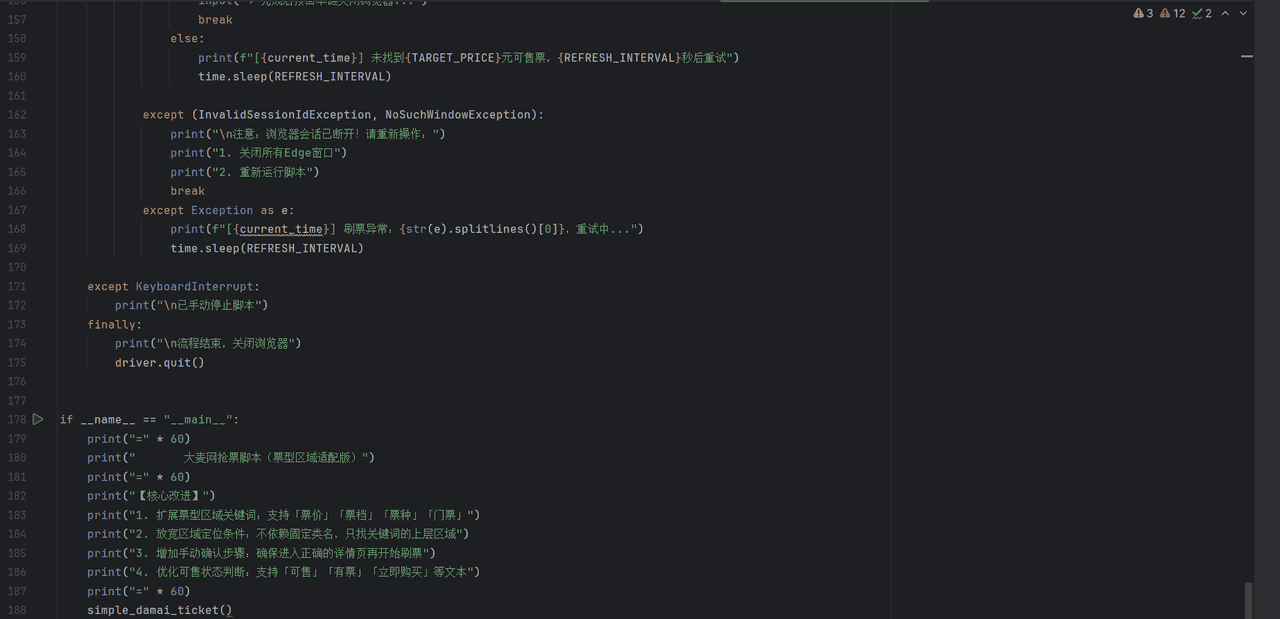Click the finally keyword on line 173
This screenshot has width=1280, height=619.
[x=114, y=325]
